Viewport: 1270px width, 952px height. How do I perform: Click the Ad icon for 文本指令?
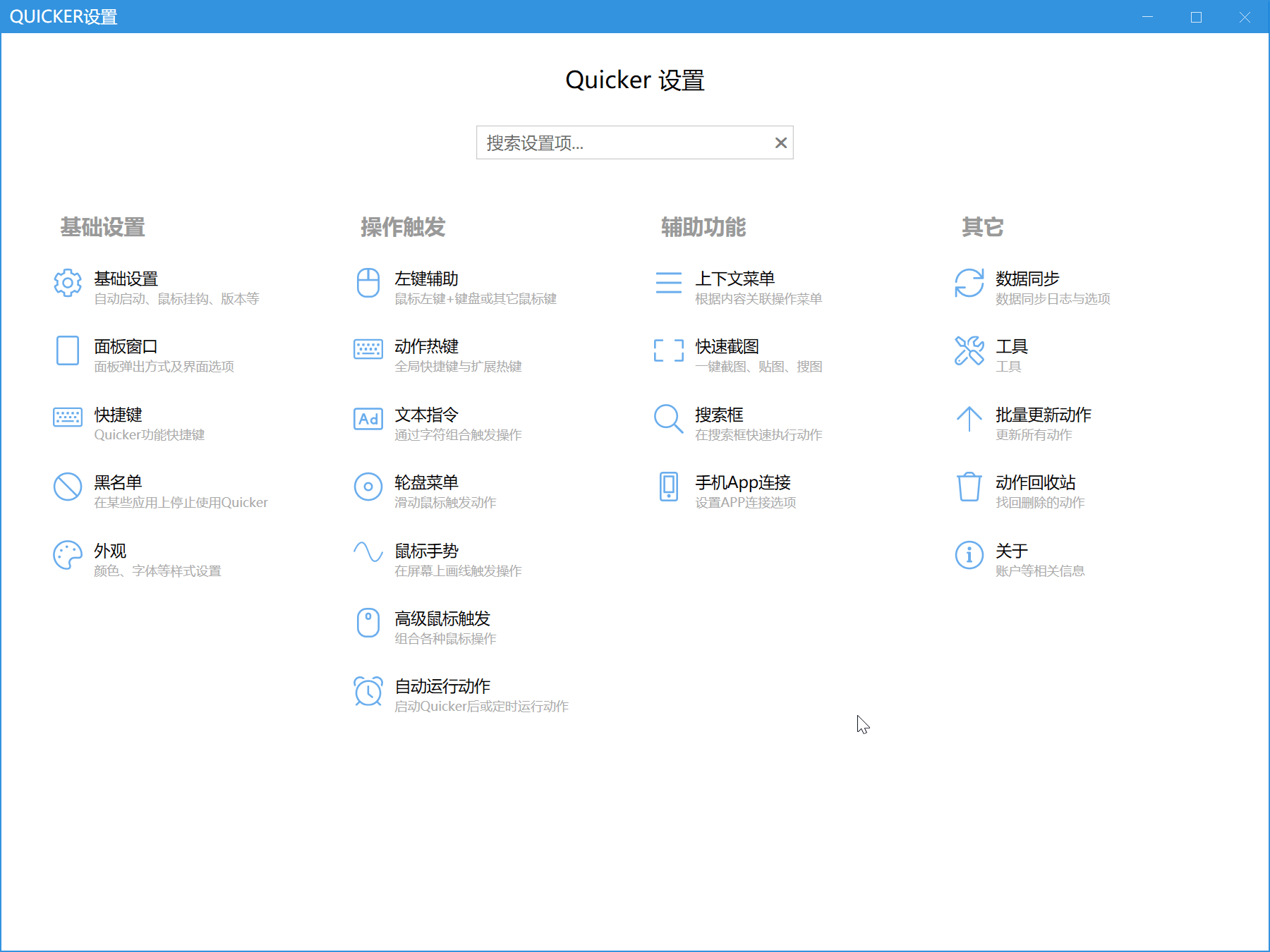pos(368,419)
